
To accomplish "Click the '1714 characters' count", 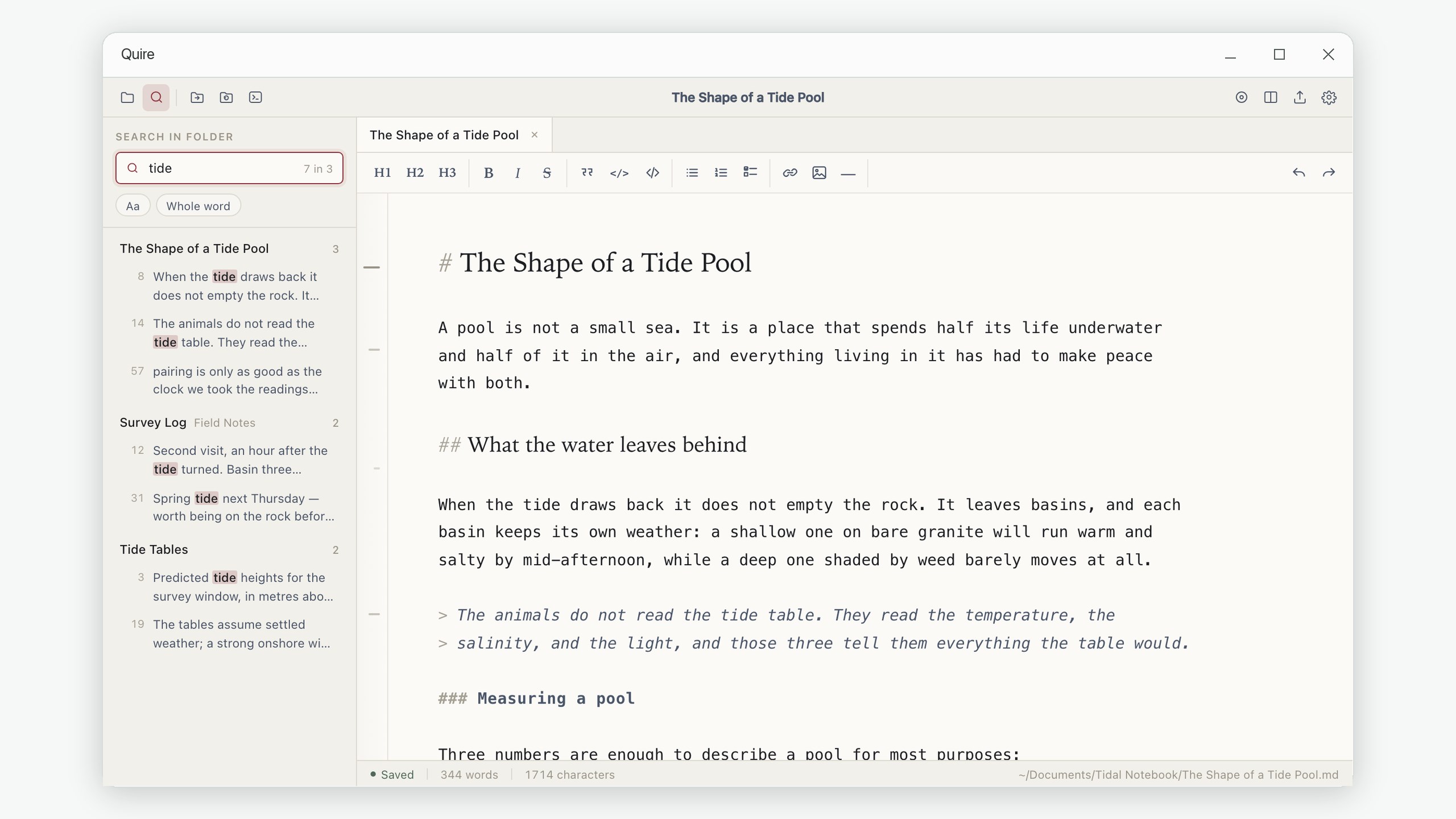I will click(570, 775).
